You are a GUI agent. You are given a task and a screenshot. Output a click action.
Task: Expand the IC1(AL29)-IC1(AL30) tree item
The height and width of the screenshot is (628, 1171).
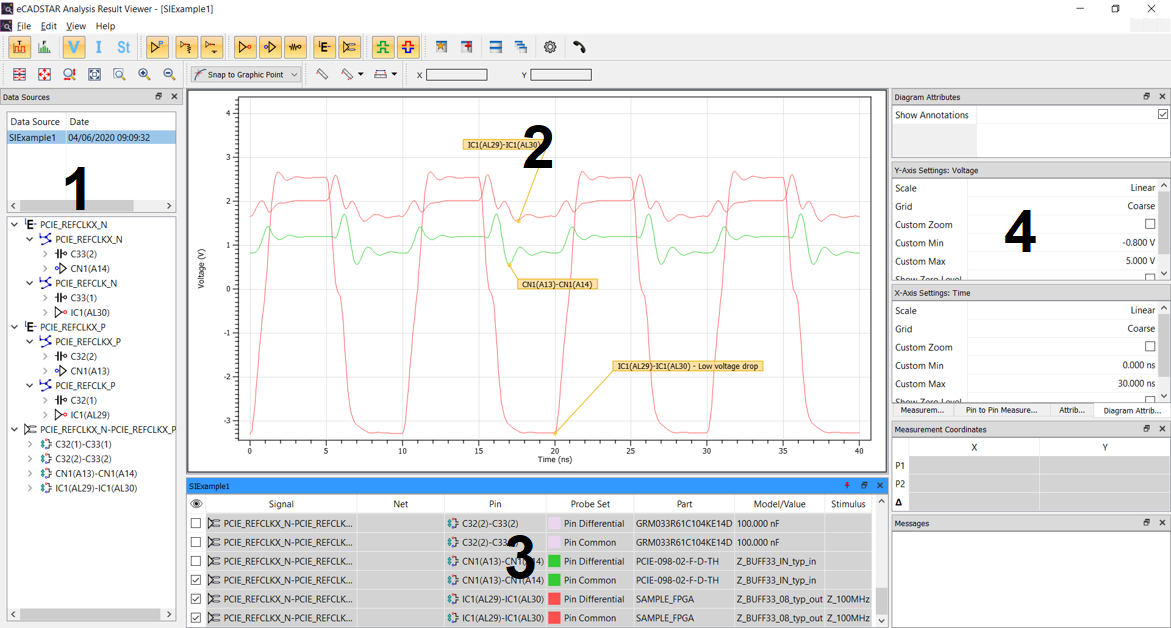30,488
